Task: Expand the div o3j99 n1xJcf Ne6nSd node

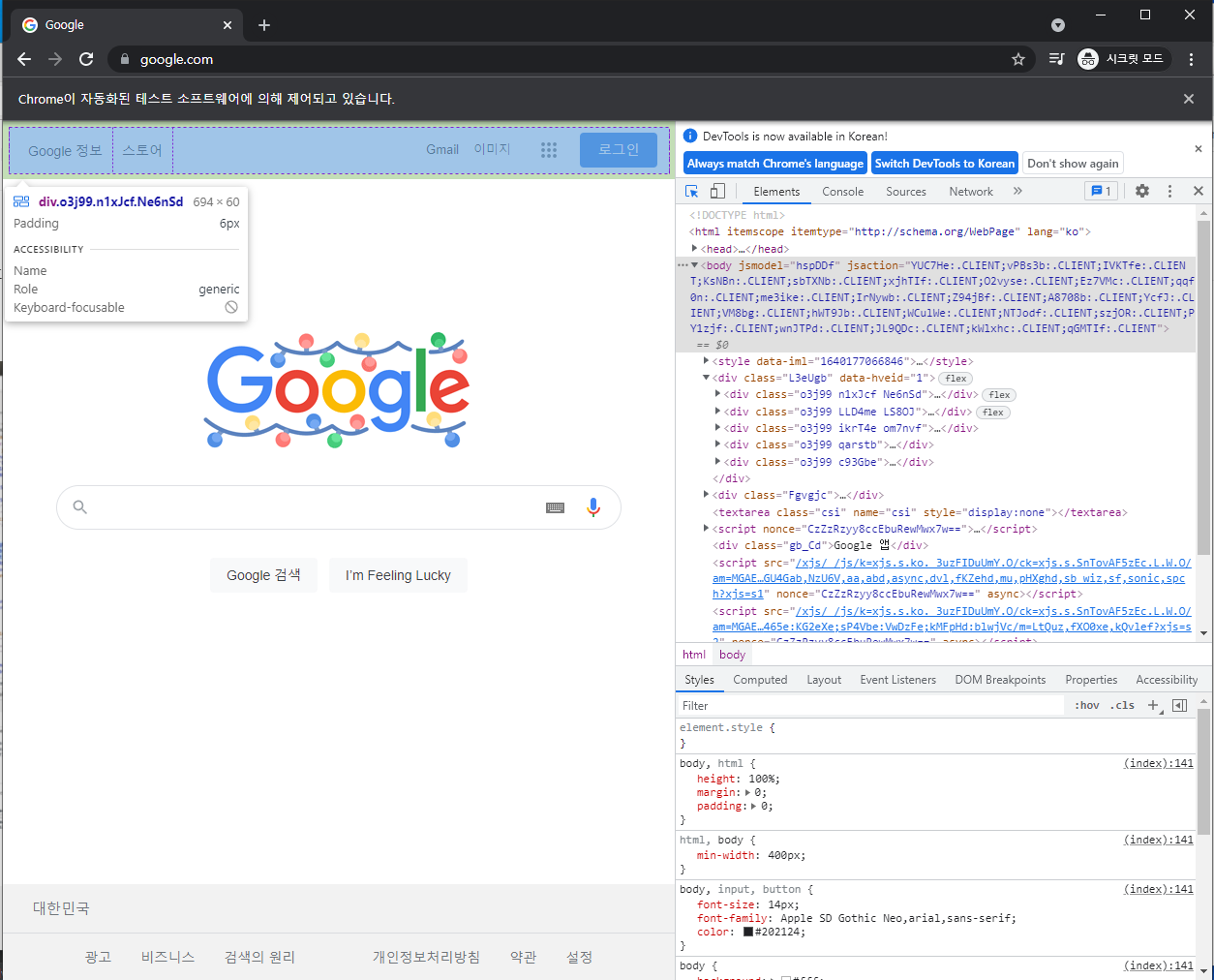Action: coord(717,394)
